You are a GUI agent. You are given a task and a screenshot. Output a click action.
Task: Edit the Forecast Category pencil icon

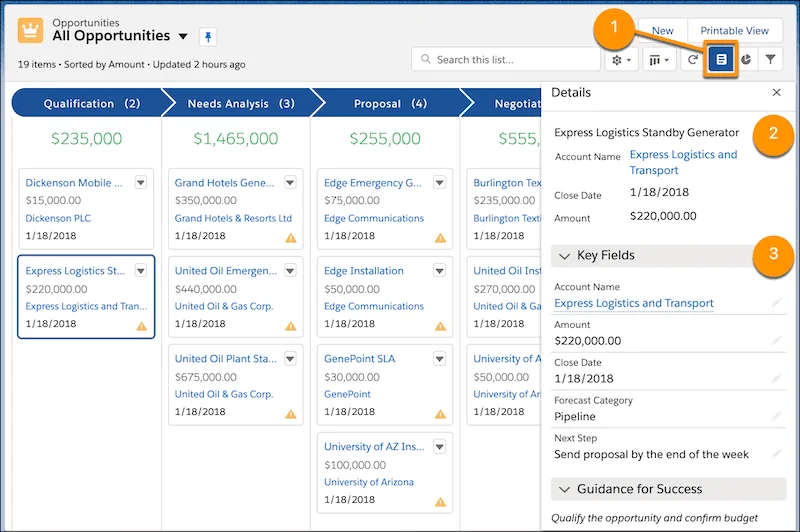[777, 416]
